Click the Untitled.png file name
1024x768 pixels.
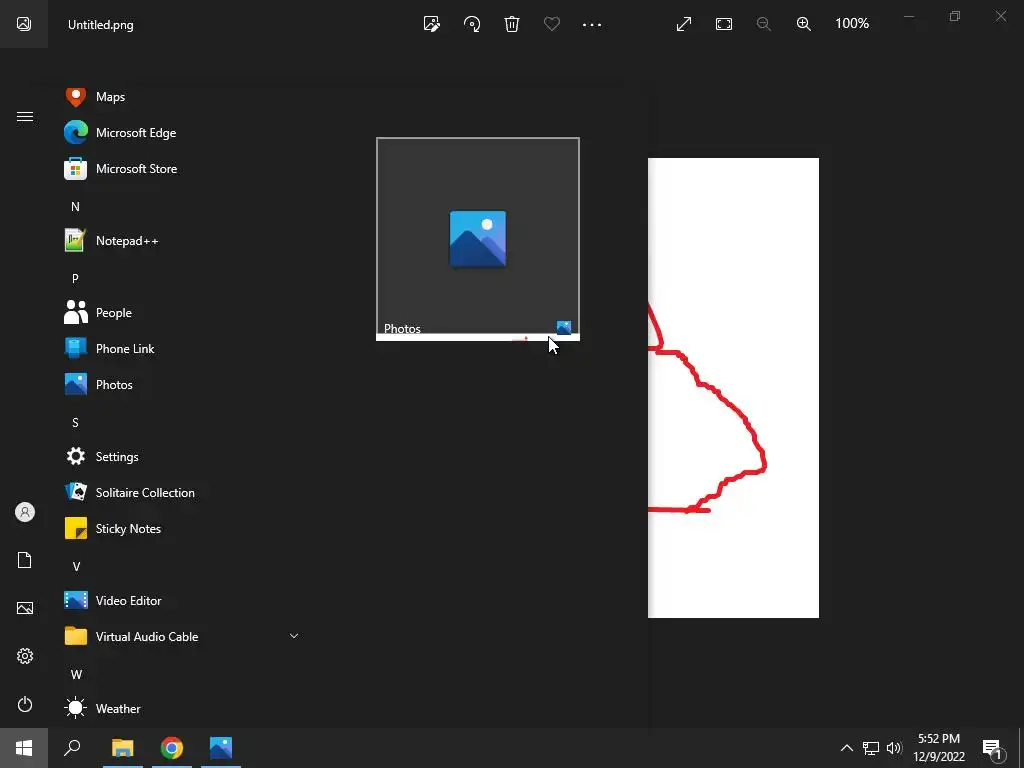coord(101,25)
